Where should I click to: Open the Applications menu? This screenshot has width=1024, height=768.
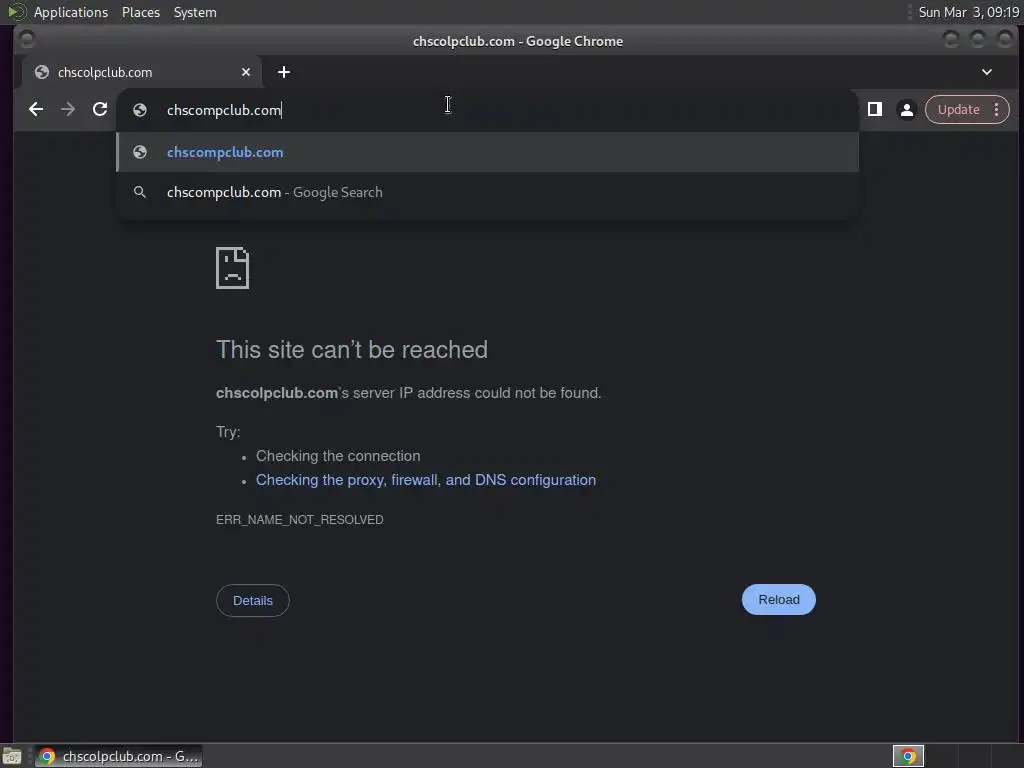point(71,12)
